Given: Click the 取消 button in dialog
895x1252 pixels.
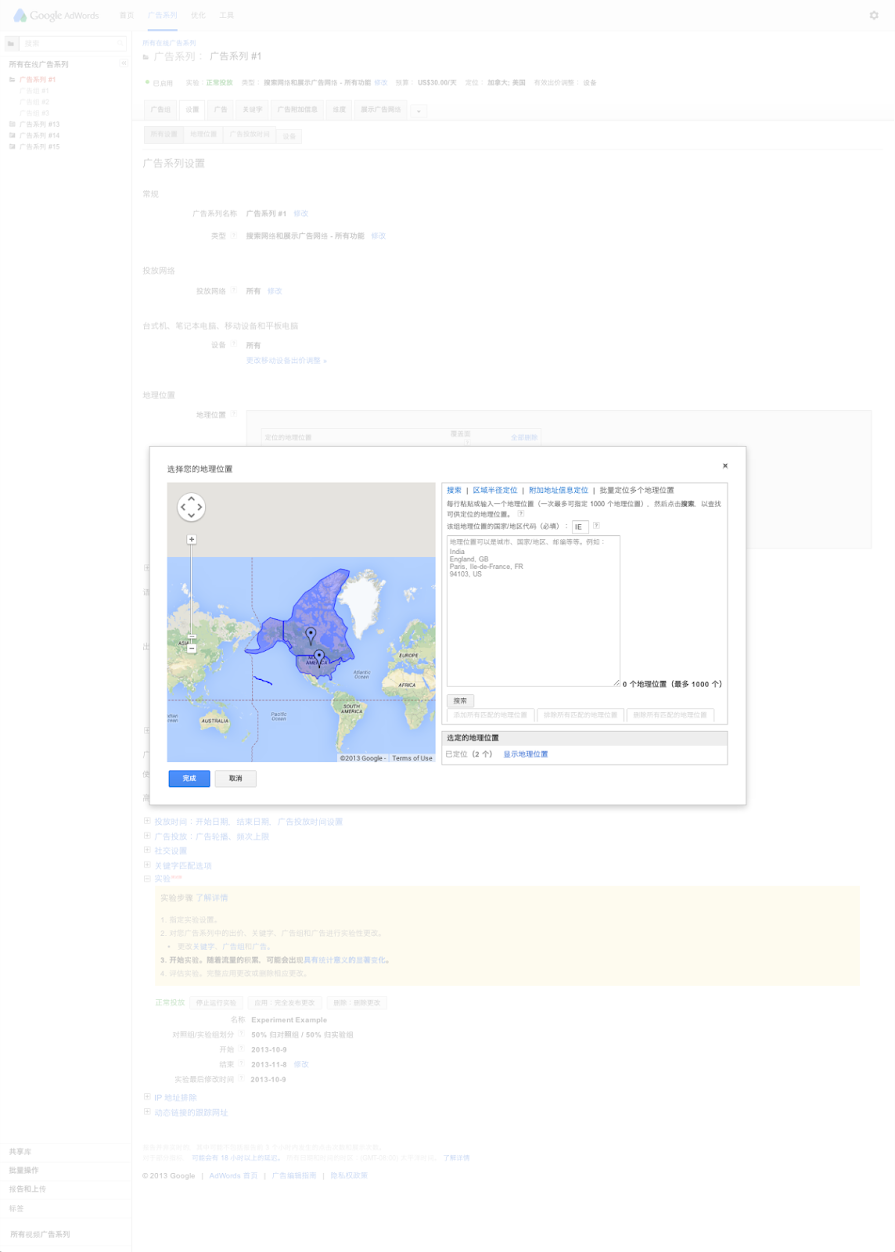Looking at the screenshot, I should (x=235, y=778).
